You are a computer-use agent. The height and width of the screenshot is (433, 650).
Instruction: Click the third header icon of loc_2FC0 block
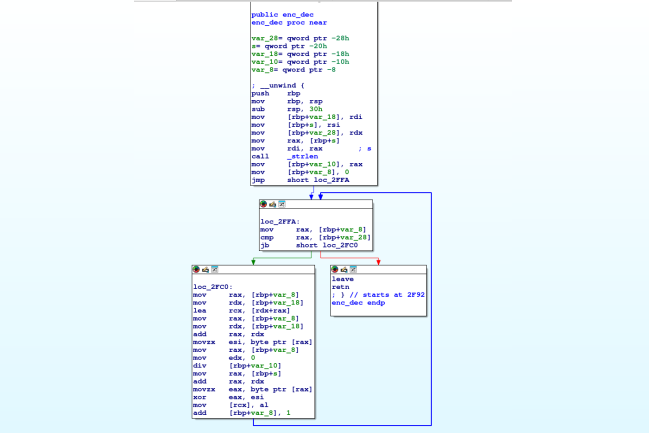tap(215, 269)
